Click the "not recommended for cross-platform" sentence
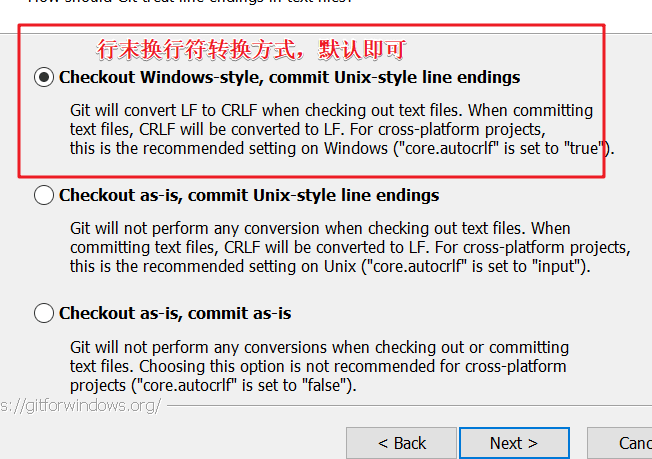The image size is (652, 459). pyautogui.click(x=353, y=366)
